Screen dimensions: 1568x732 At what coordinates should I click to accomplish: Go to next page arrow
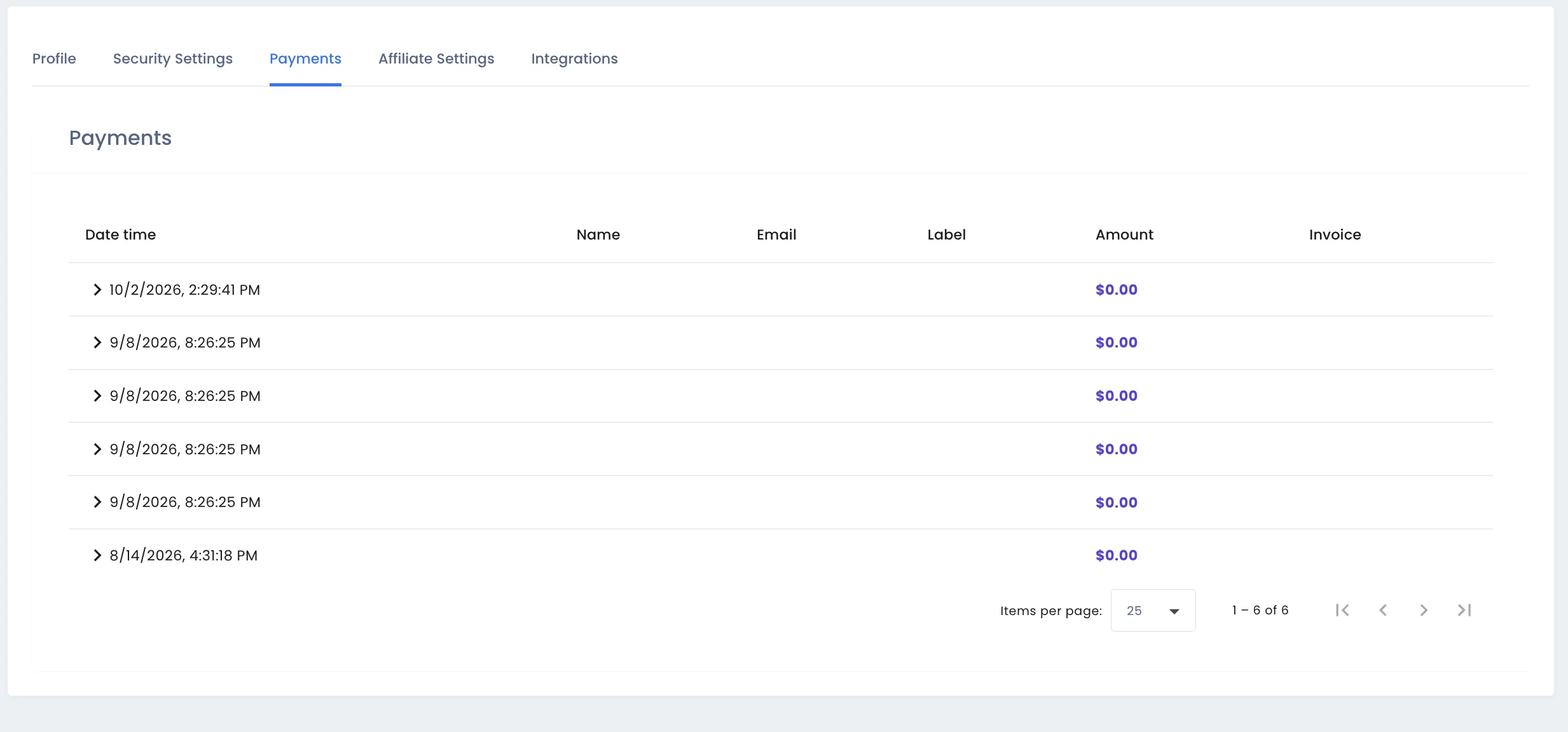pyautogui.click(x=1424, y=610)
